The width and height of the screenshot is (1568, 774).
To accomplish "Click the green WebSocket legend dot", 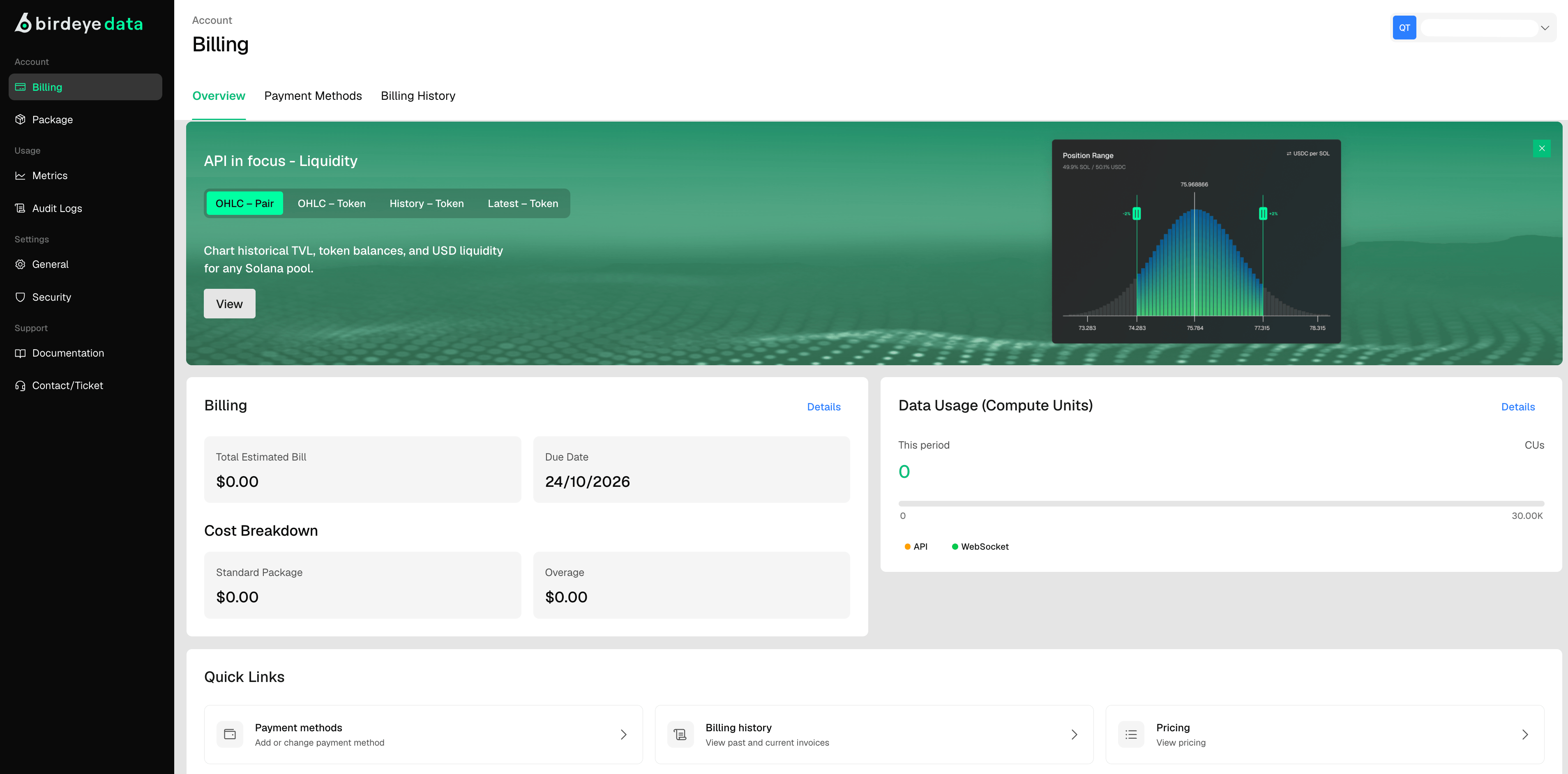I will [x=955, y=547].
